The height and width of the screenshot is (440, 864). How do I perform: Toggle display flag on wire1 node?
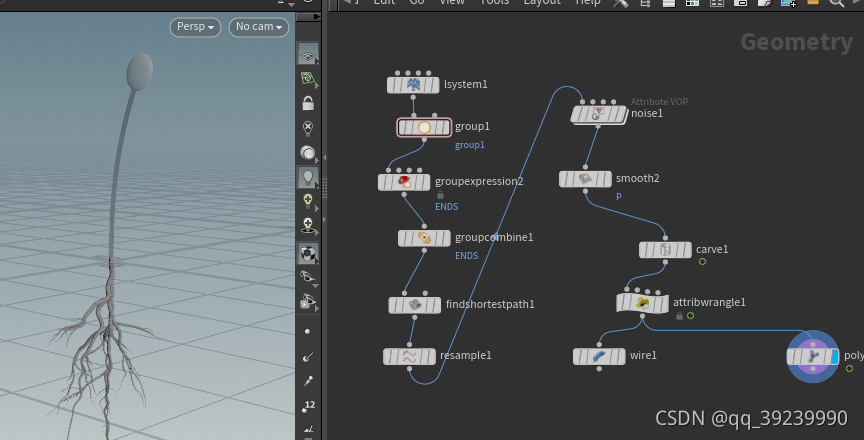click(620, 356)
